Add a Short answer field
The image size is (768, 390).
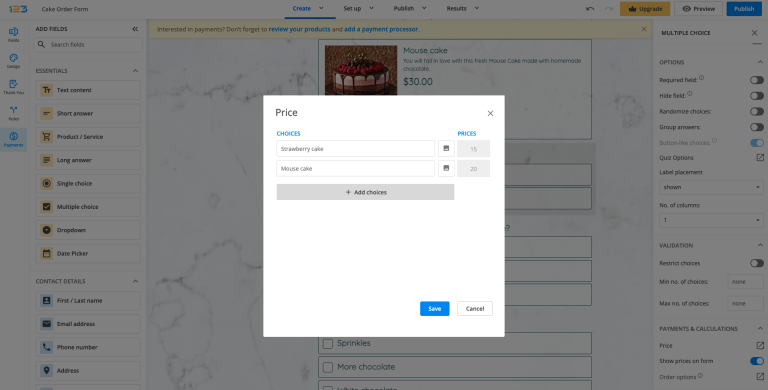click(88, 113)
